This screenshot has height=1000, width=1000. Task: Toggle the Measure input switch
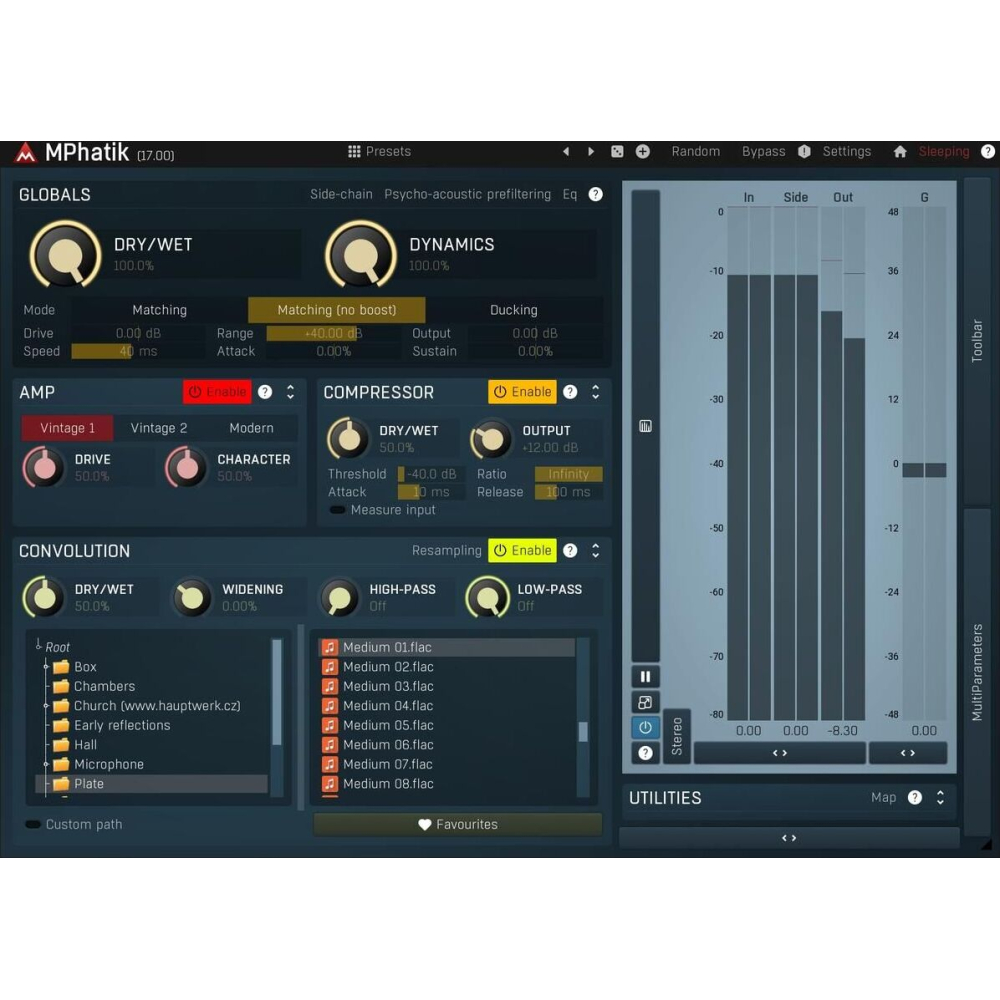[338, 510]
